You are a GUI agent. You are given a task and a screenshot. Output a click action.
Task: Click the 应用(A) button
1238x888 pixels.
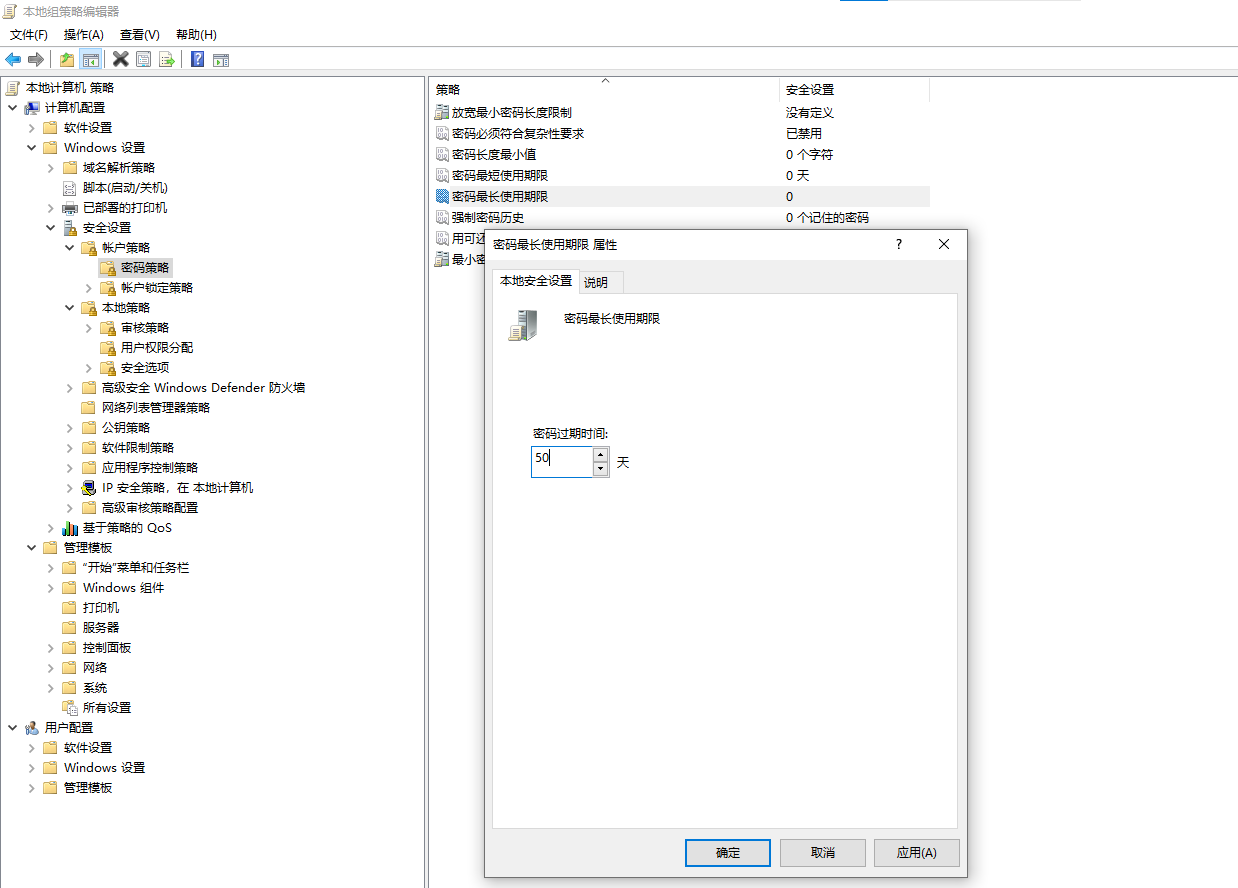click(917, 853)
